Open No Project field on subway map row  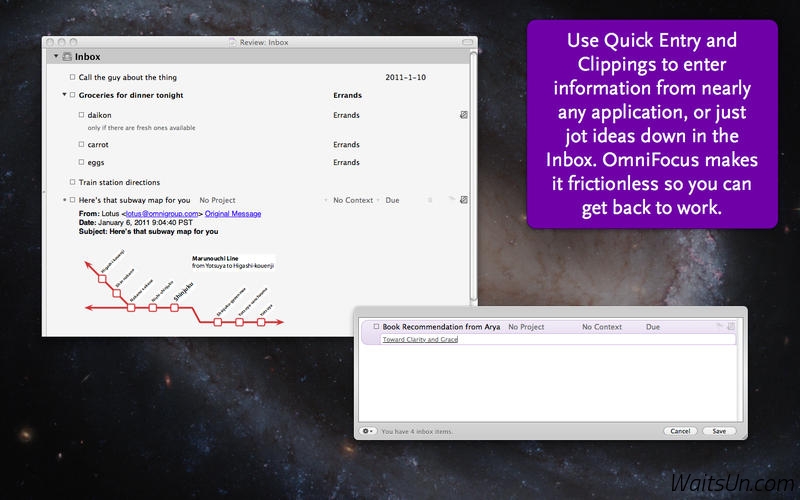click(x=217, y=200)
